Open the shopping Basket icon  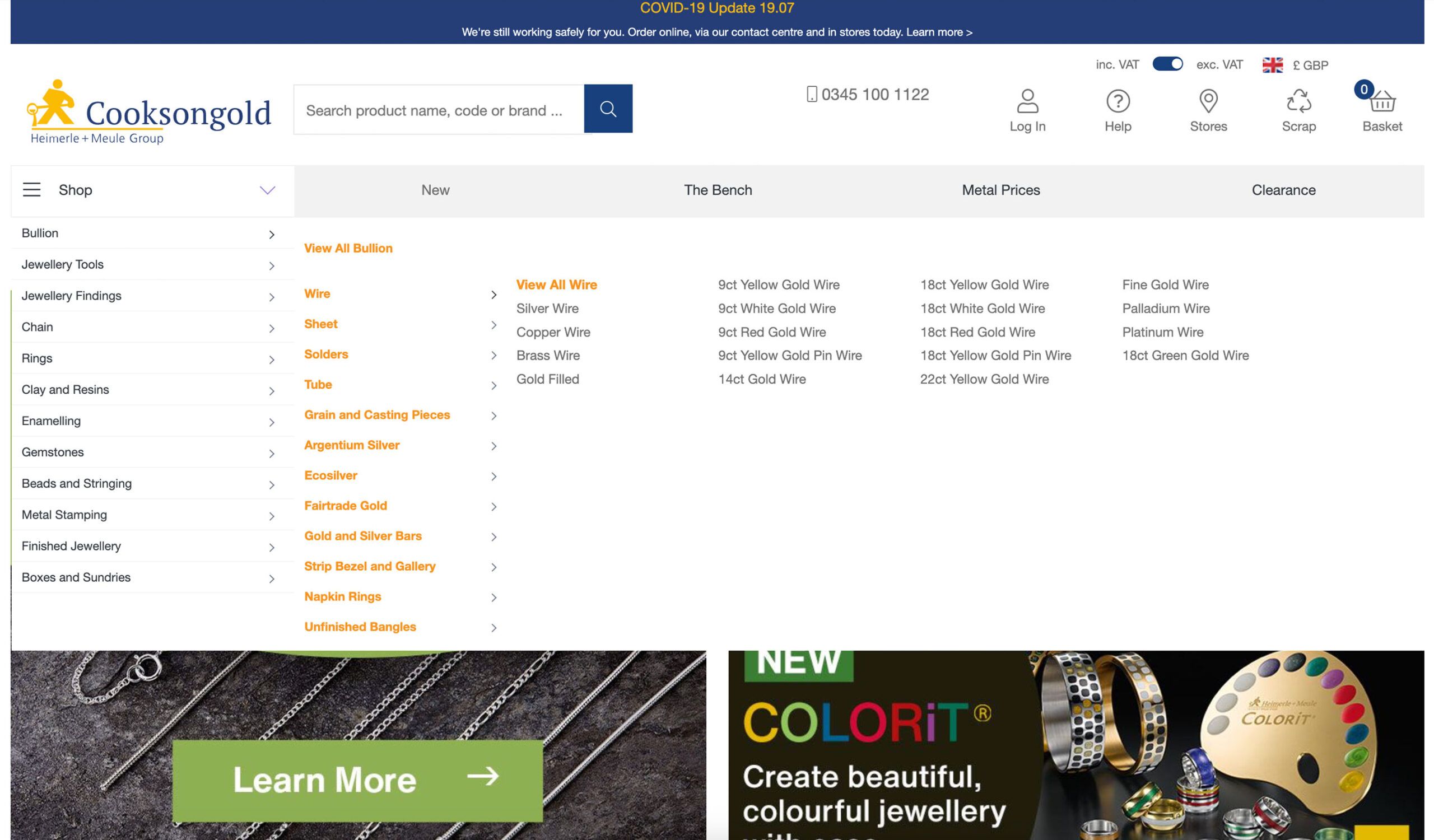[x=1382, y=101]
